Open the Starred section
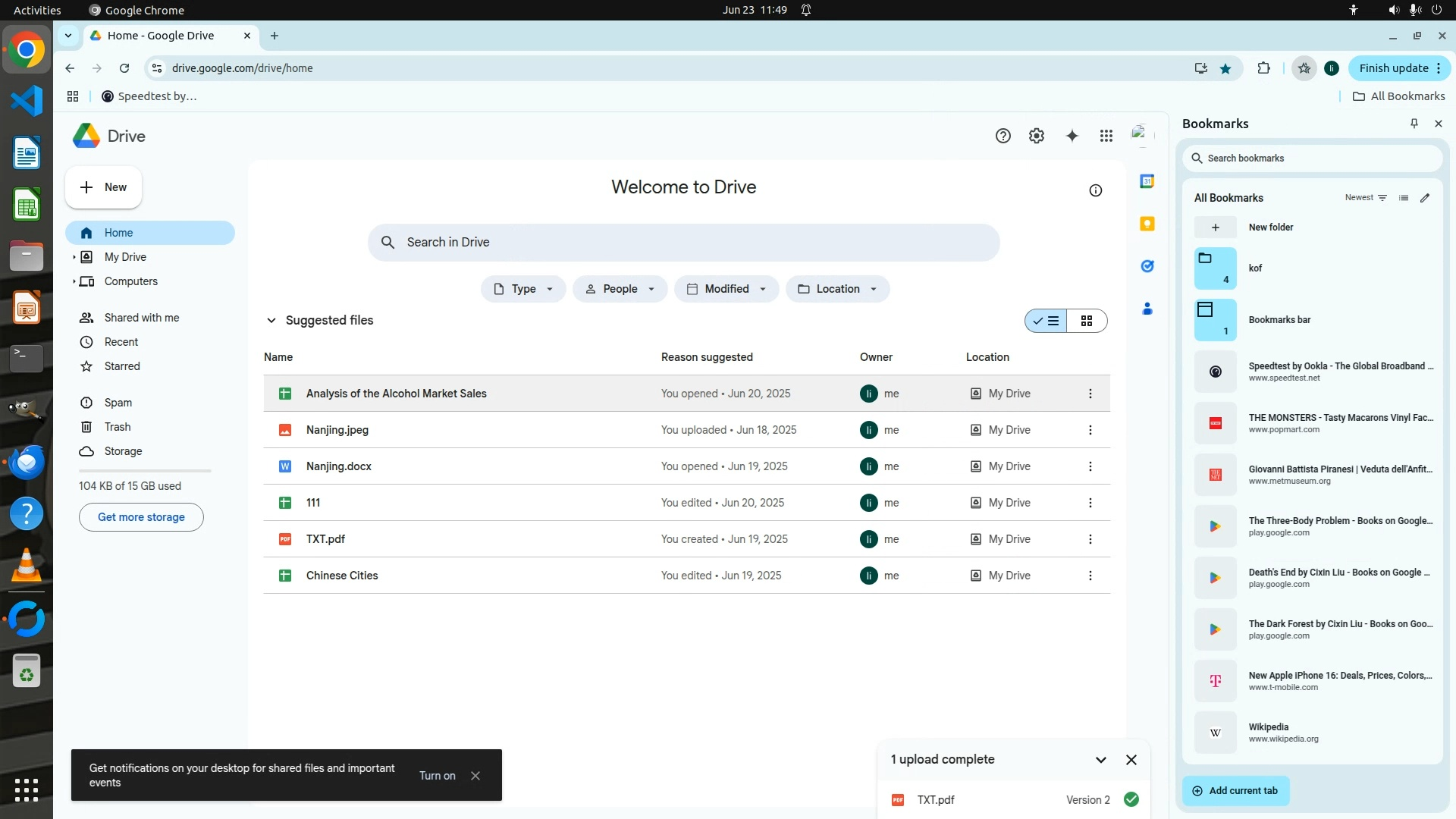 [122, 366]
